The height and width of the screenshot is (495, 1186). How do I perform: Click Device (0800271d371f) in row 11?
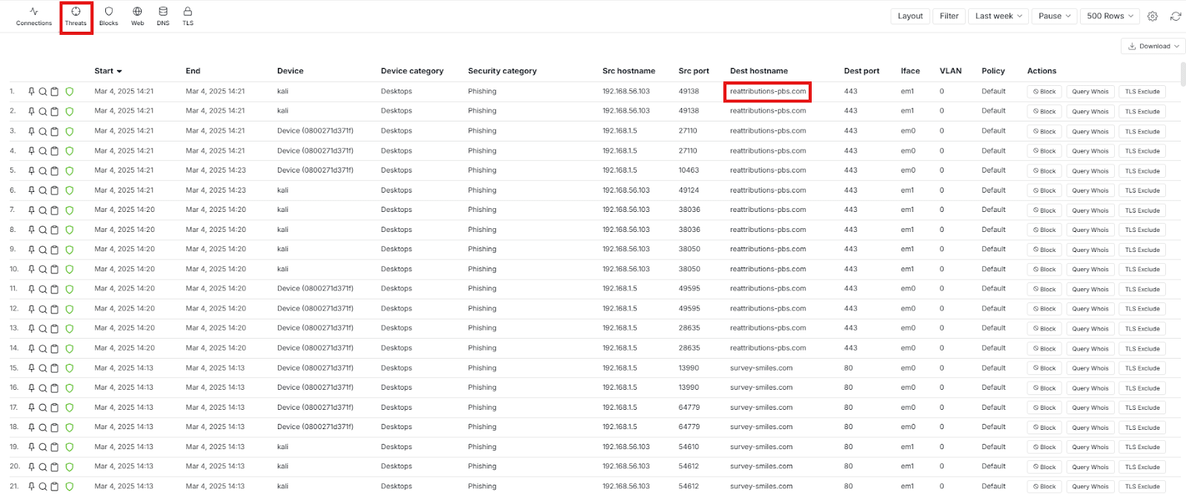[315, 288]
